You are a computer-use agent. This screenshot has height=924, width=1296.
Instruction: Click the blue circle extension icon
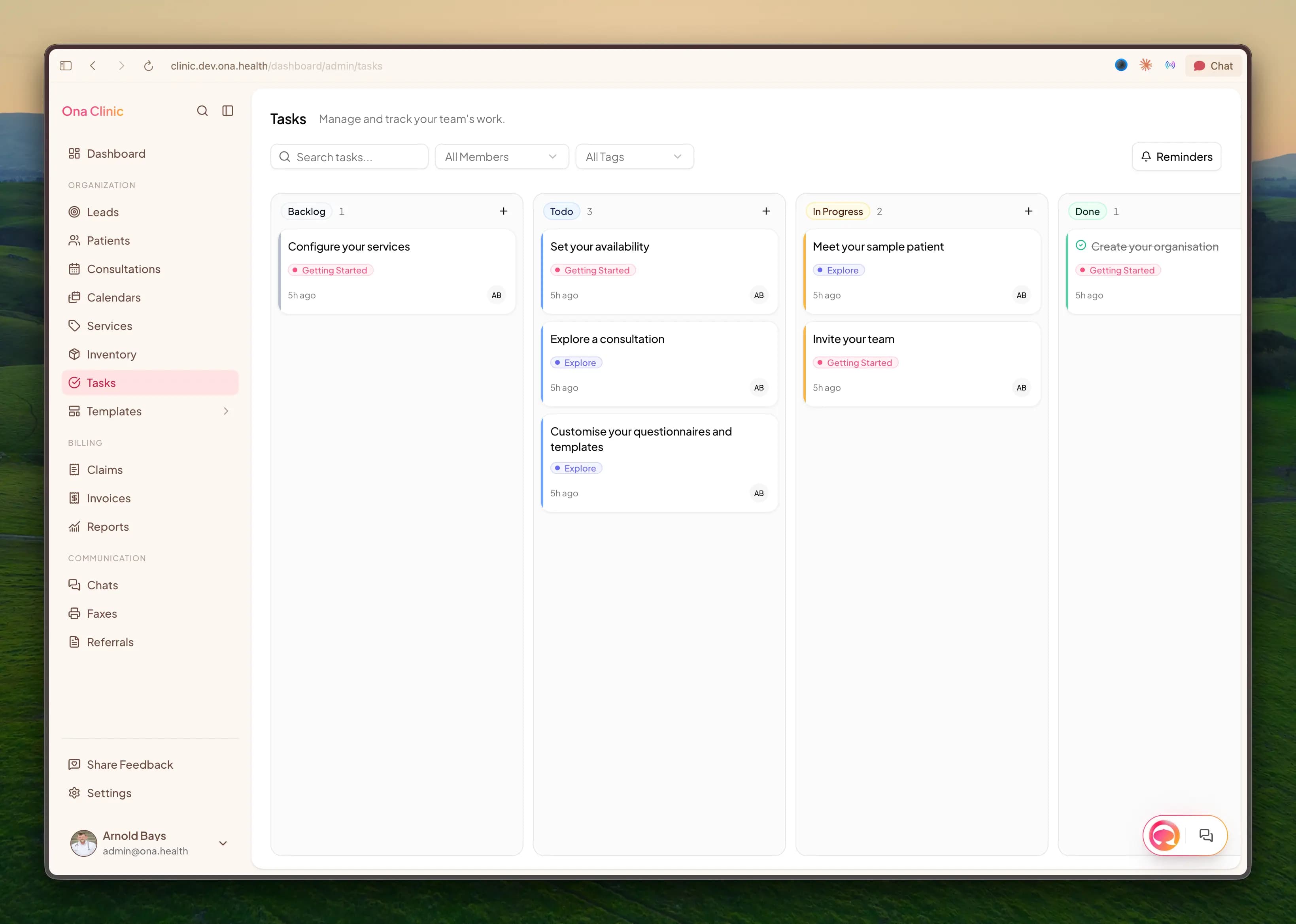point(1121,66)
